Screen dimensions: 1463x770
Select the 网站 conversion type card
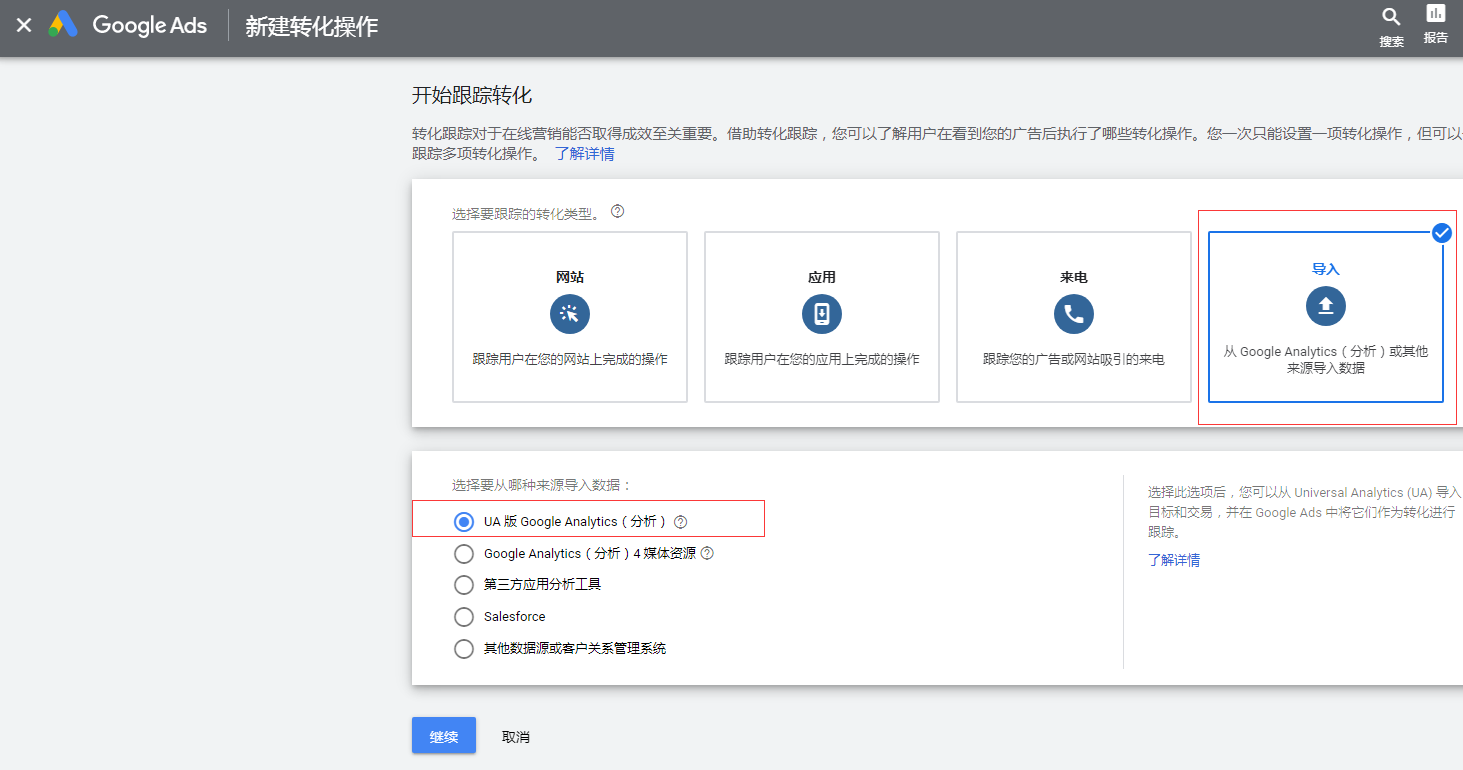coord(570,317)
